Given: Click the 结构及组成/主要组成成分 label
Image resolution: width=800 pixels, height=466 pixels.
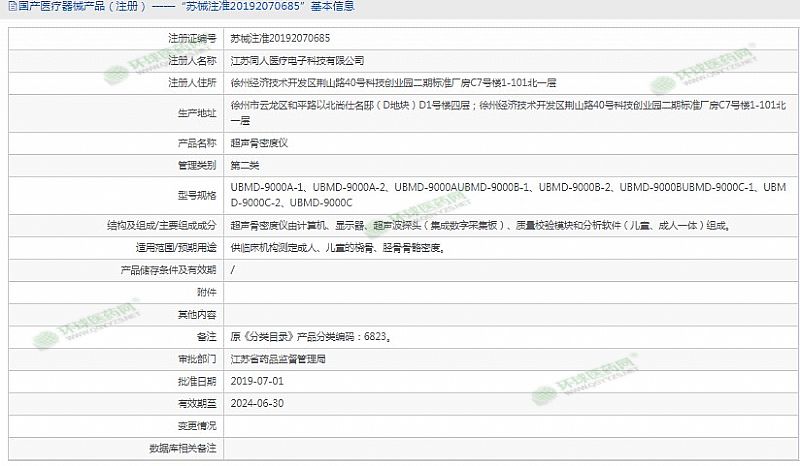Looking at the screenshot, I should click(x=162, y=226).
